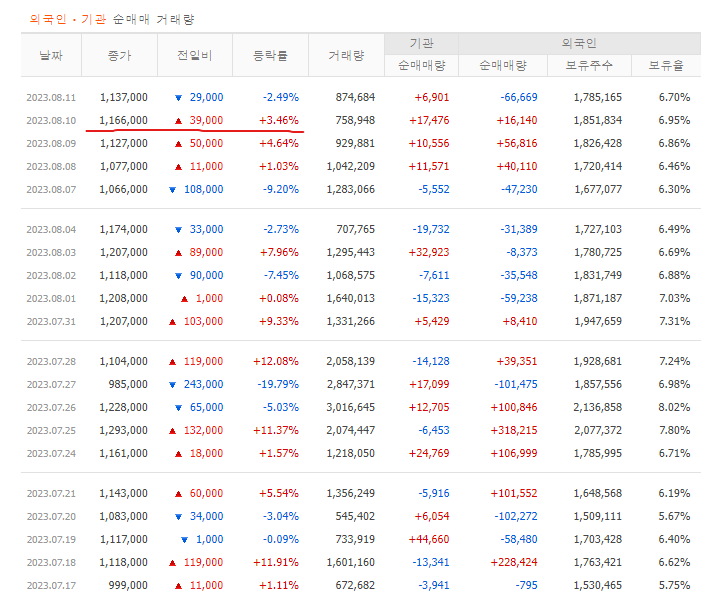Screen dimensions: 706x602
Task: Click closing price 1,166,000
Action: tap(123, 120)
